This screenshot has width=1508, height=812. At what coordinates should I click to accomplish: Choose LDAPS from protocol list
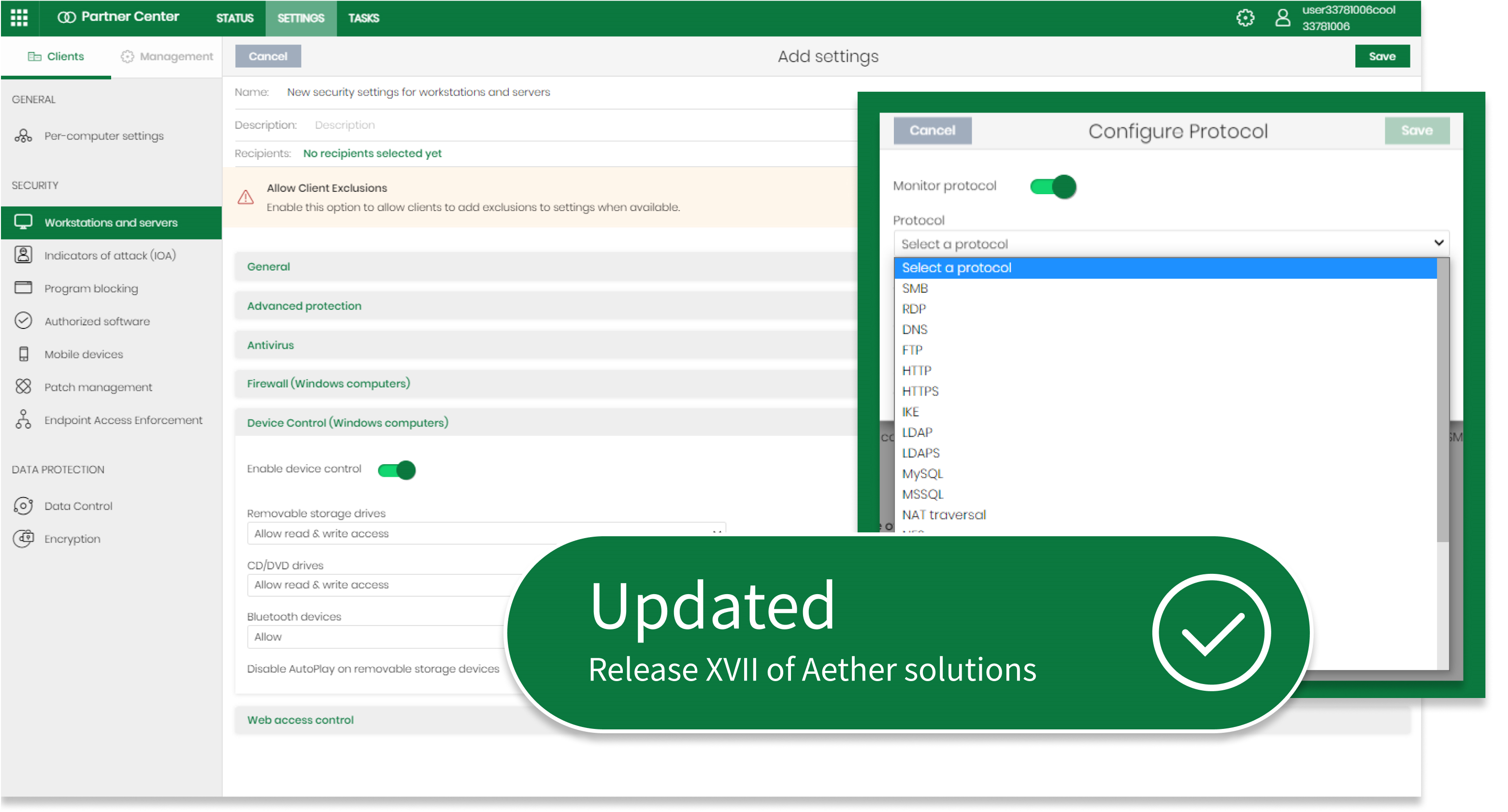click(1165, 453)
